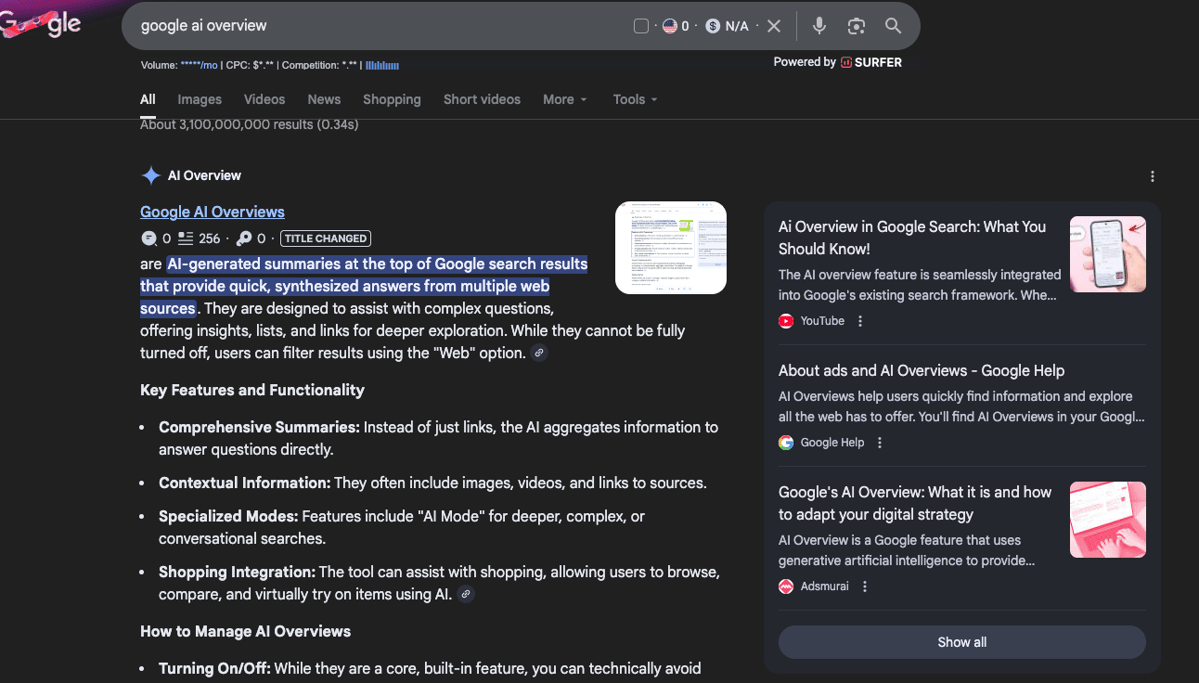
Task: Click the dollar sign CPC icon
Action: point(713,26)
